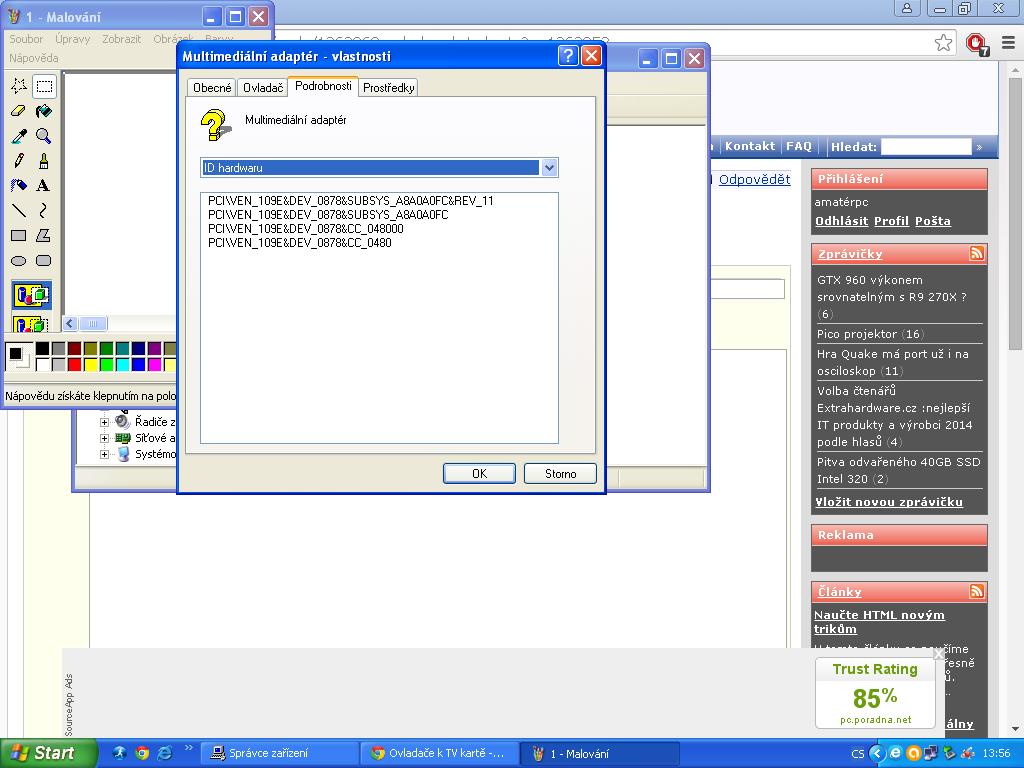Image resolution: width=1024 pixels, height=768 pixels.
Task: Confirm the properties dialog with OK
Action: [479, 473]
